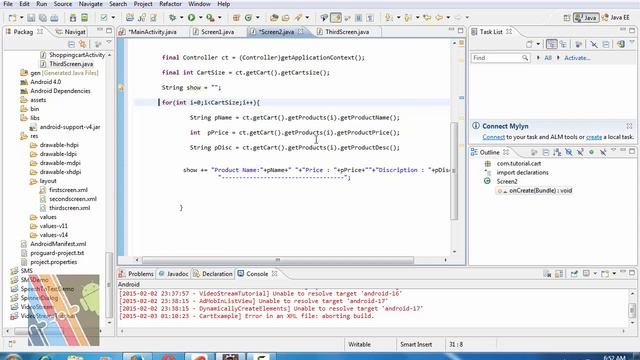
Task: Click Collapse All in Task List toolbar
Action: (x=606, y=44)
